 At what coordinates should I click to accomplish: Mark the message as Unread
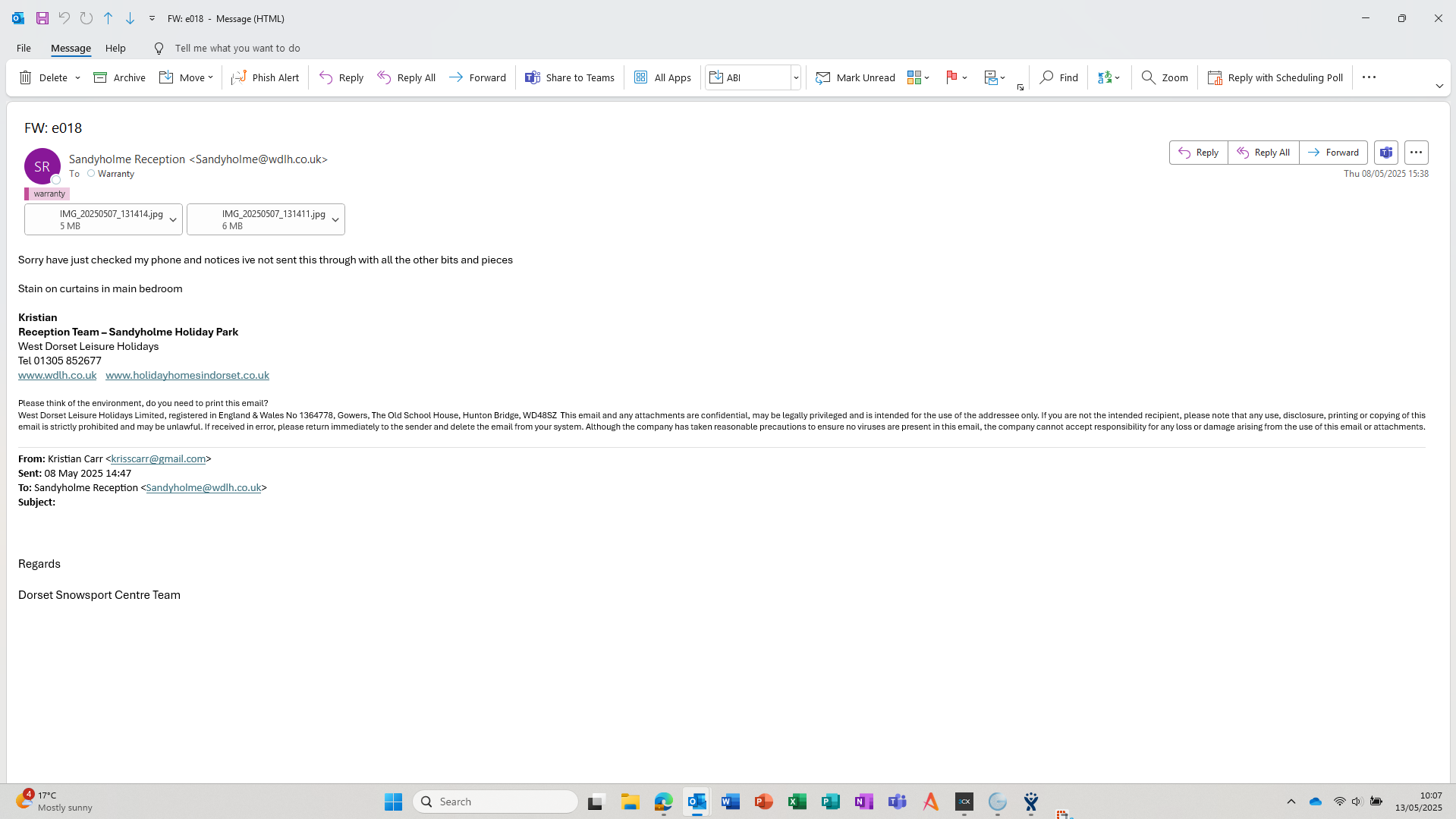tap(856, 77)
